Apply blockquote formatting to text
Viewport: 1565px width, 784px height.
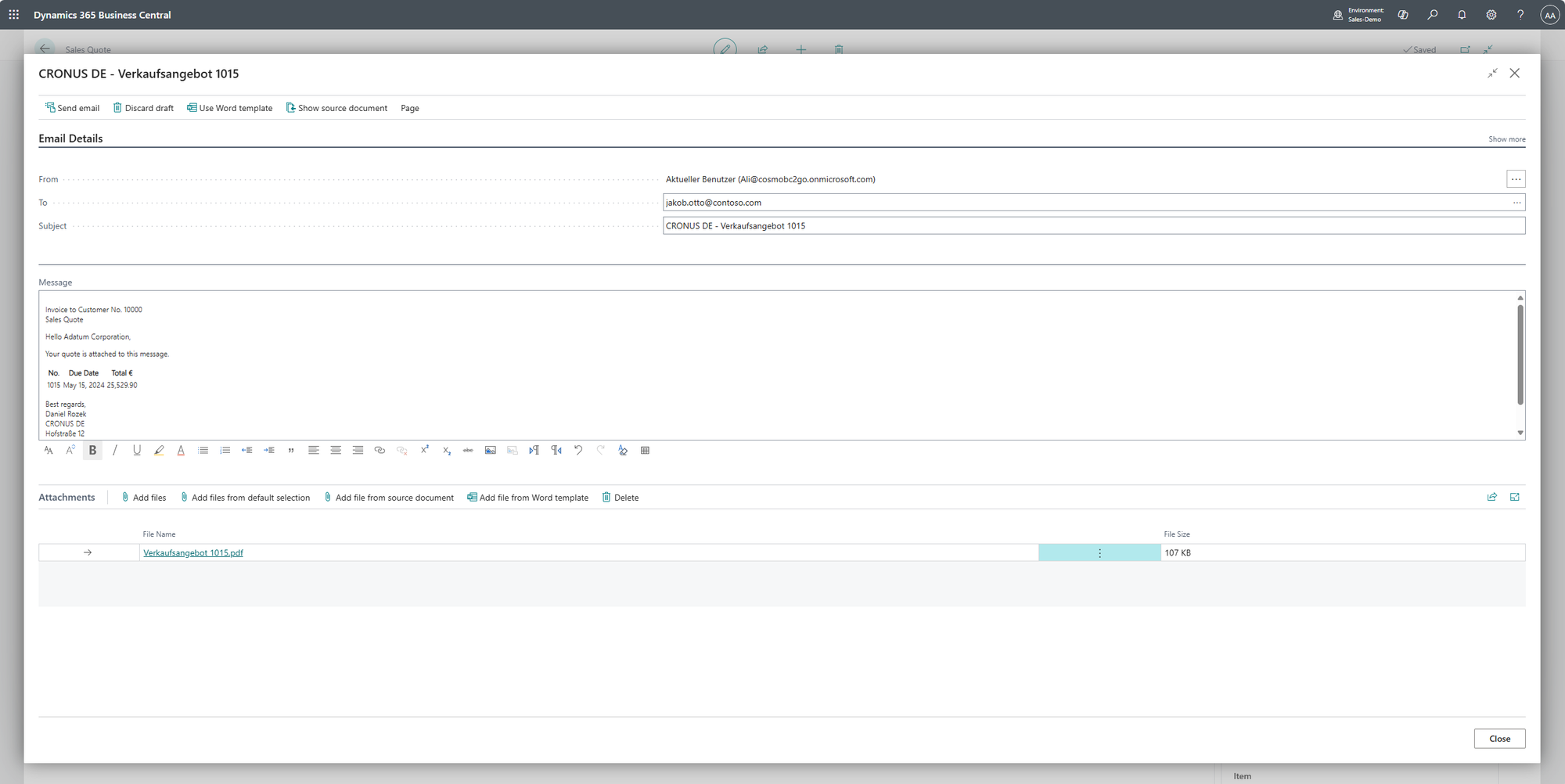point(291,451)
